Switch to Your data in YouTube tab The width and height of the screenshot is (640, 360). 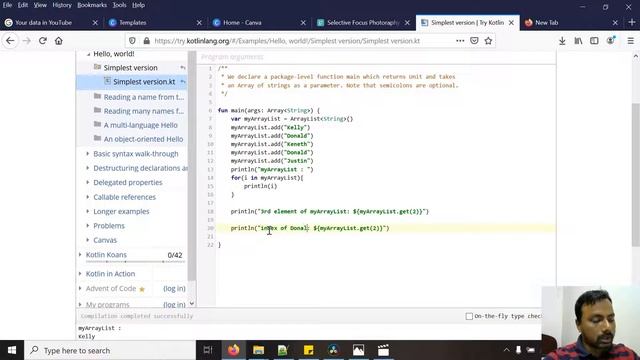click(43, 22)
